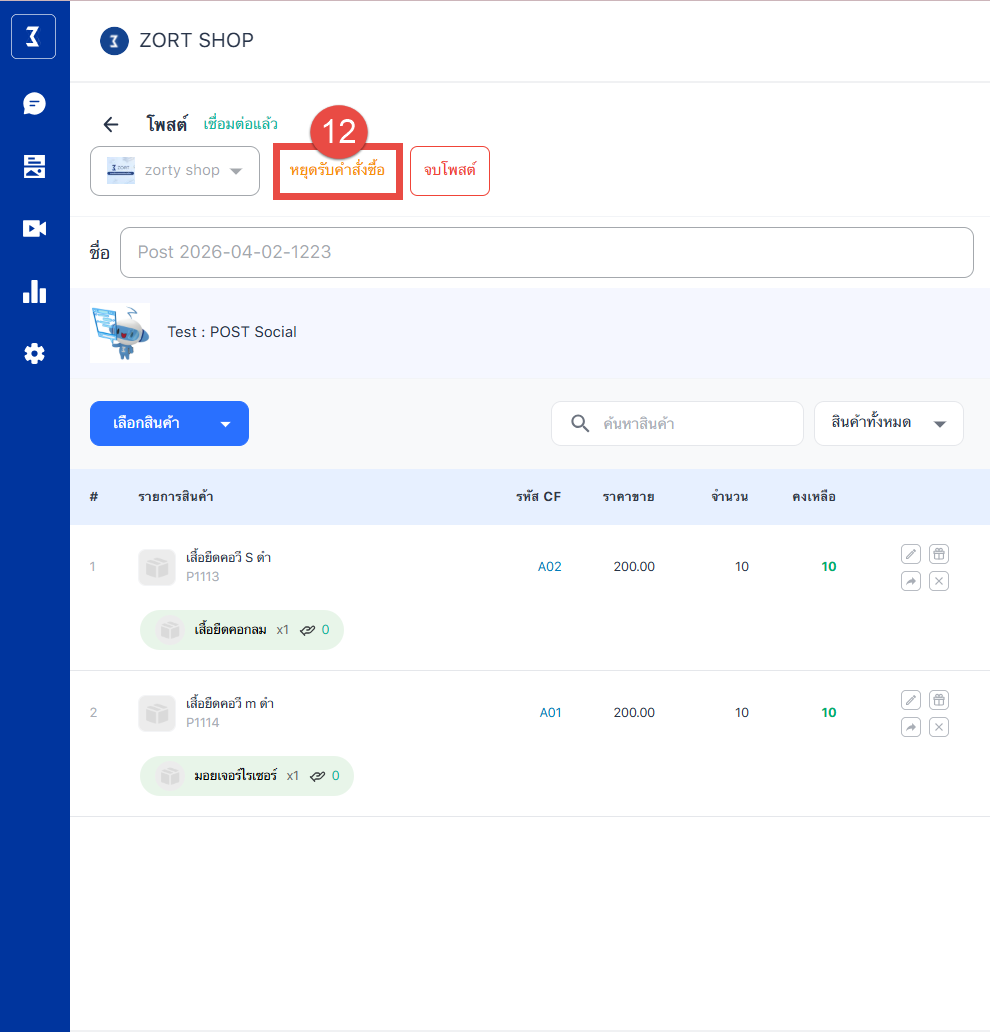Remove product A02 with the X icon
The width and height of the screenshot is (990, 1032).
pyautogui.click(x=938, y=581)
